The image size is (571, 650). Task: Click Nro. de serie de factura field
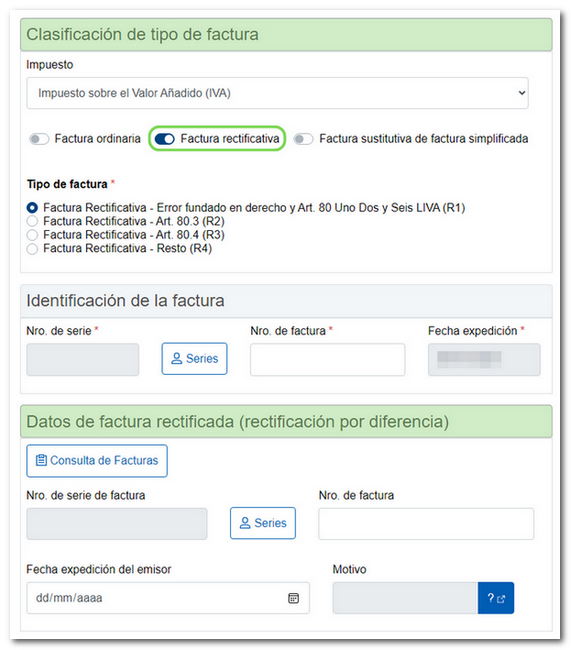[117, 524]
